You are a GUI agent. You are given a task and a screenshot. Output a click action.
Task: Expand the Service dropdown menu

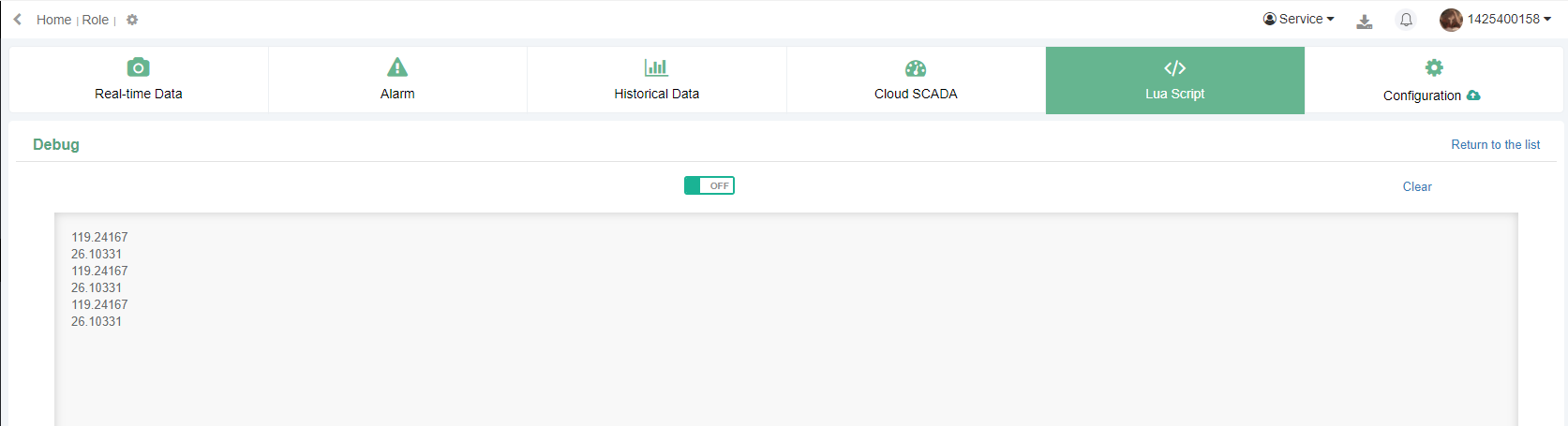[1299, 19]
